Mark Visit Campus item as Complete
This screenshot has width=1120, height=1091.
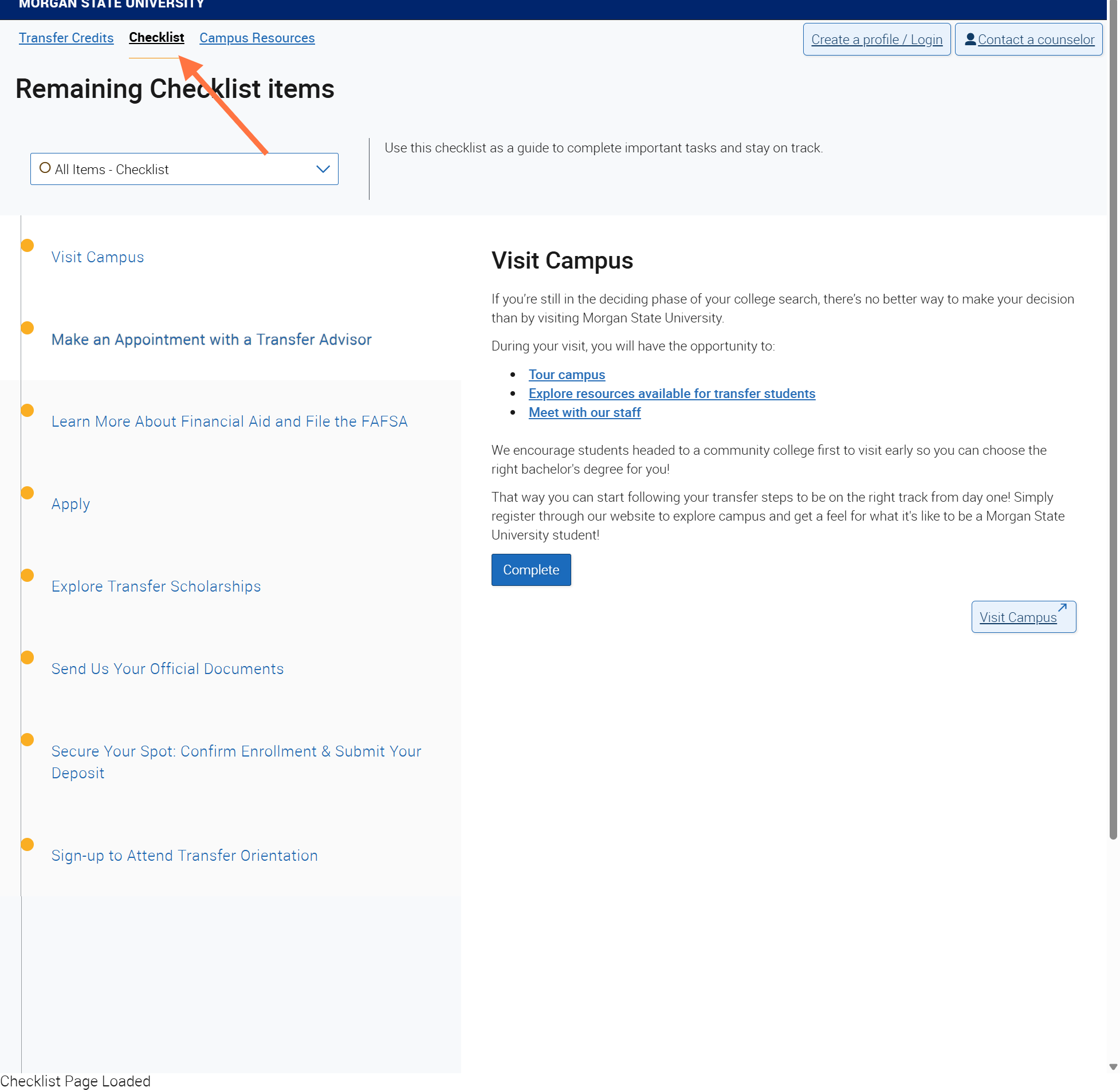[531, 570]
